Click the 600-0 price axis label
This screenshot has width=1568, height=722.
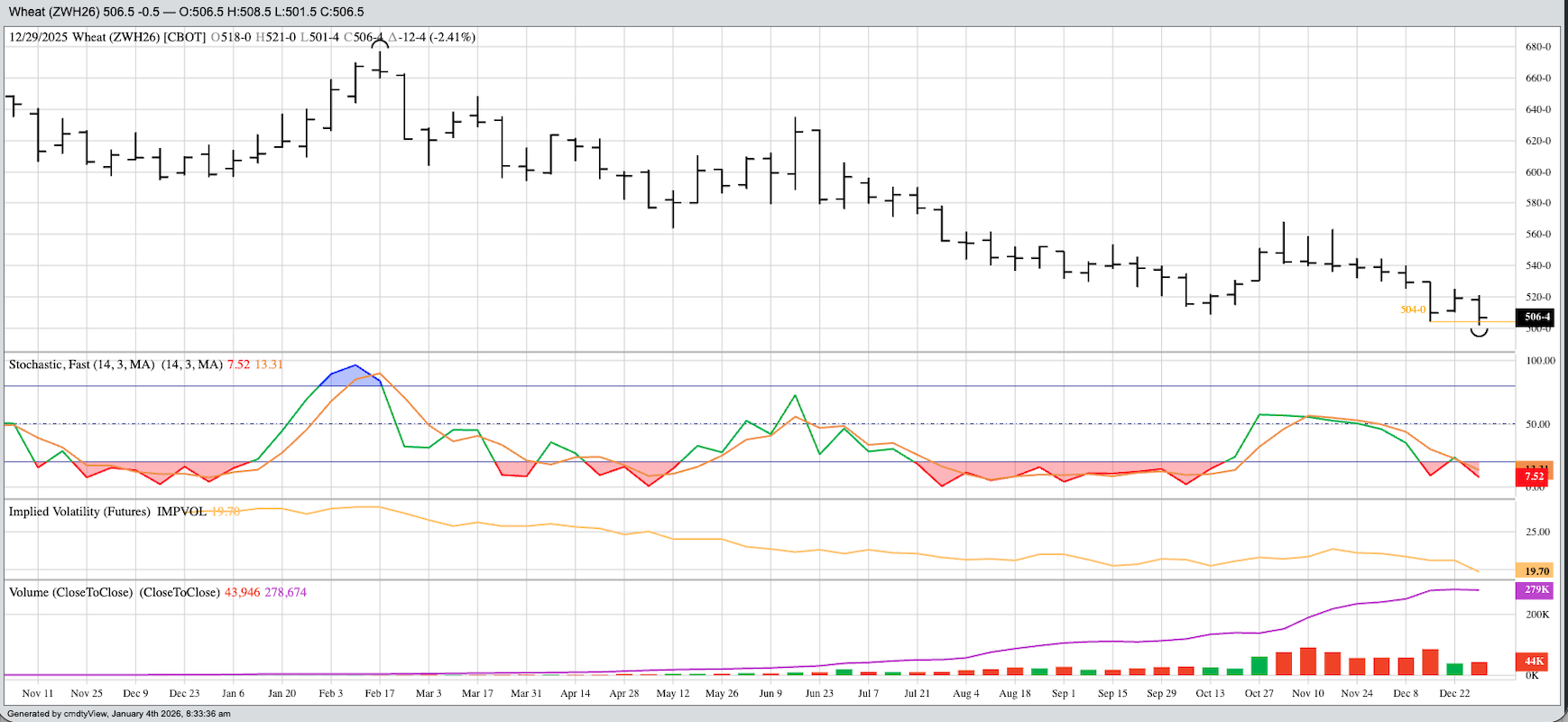tap(1537, 172)
